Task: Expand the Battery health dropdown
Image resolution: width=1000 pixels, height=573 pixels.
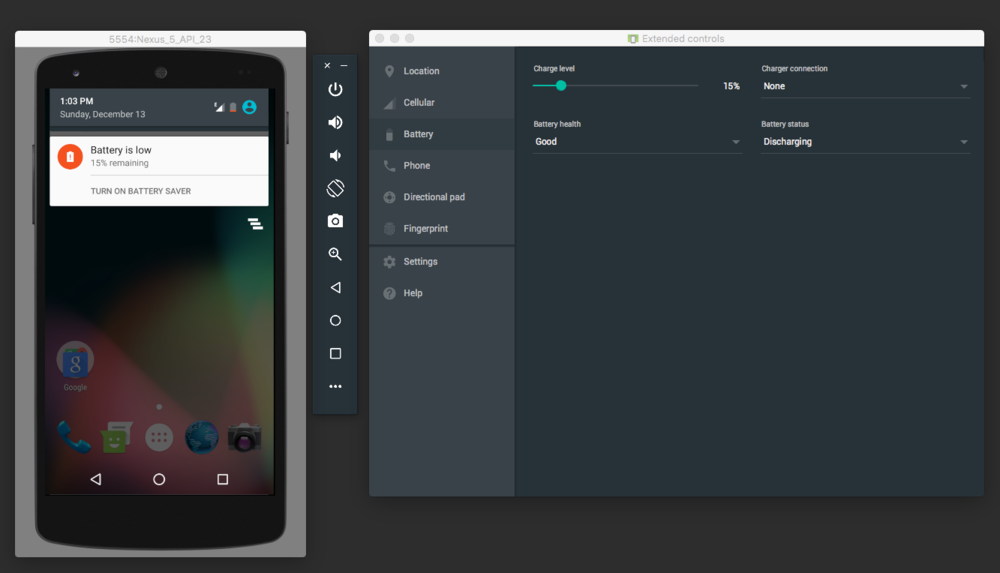Action: [x=637, y=142]
